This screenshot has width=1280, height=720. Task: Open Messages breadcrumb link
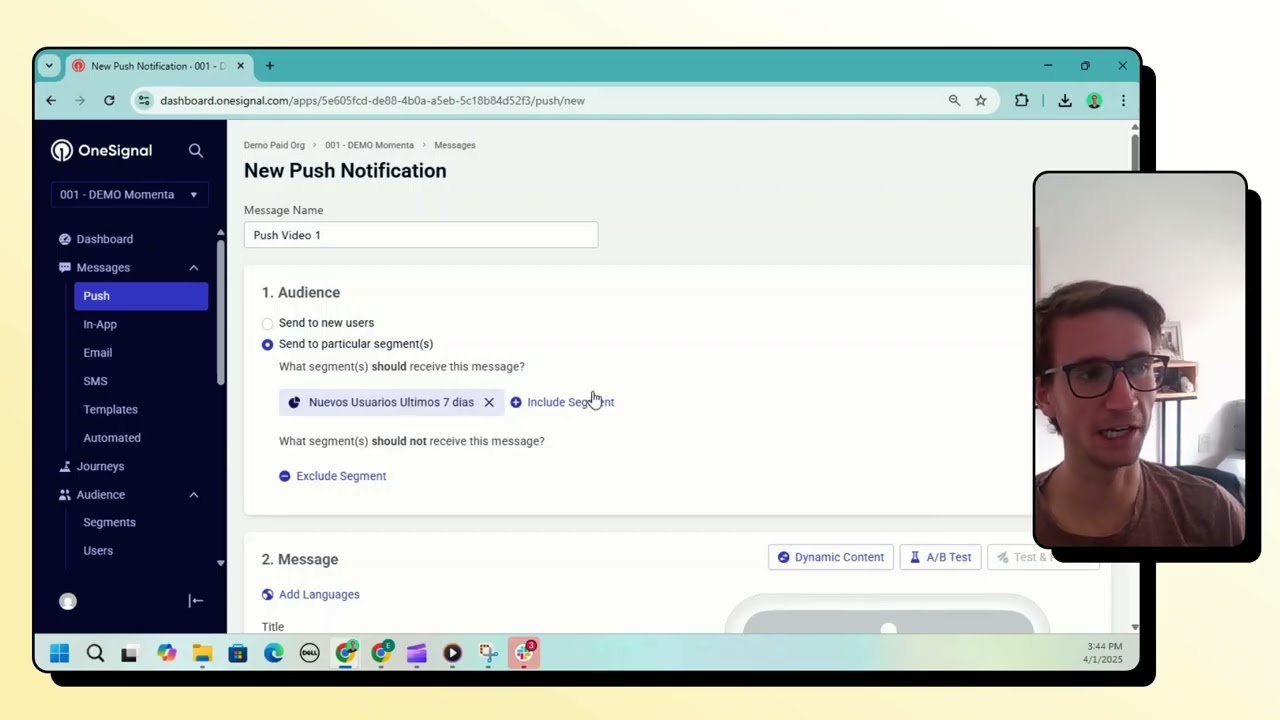(x=455, y=145)
